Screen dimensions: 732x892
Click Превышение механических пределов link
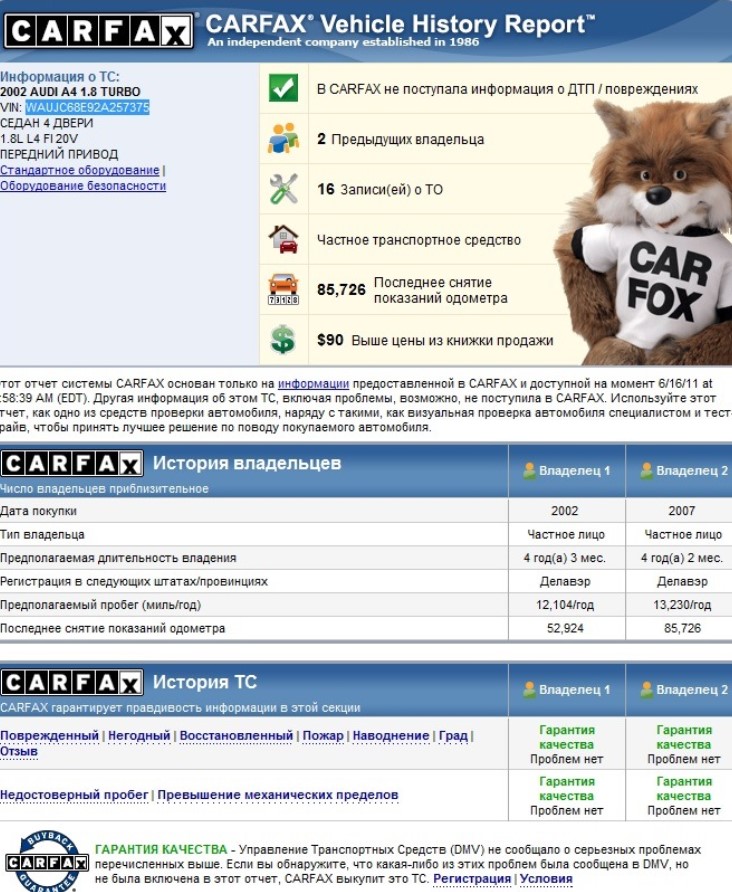[x=278, y=795]
